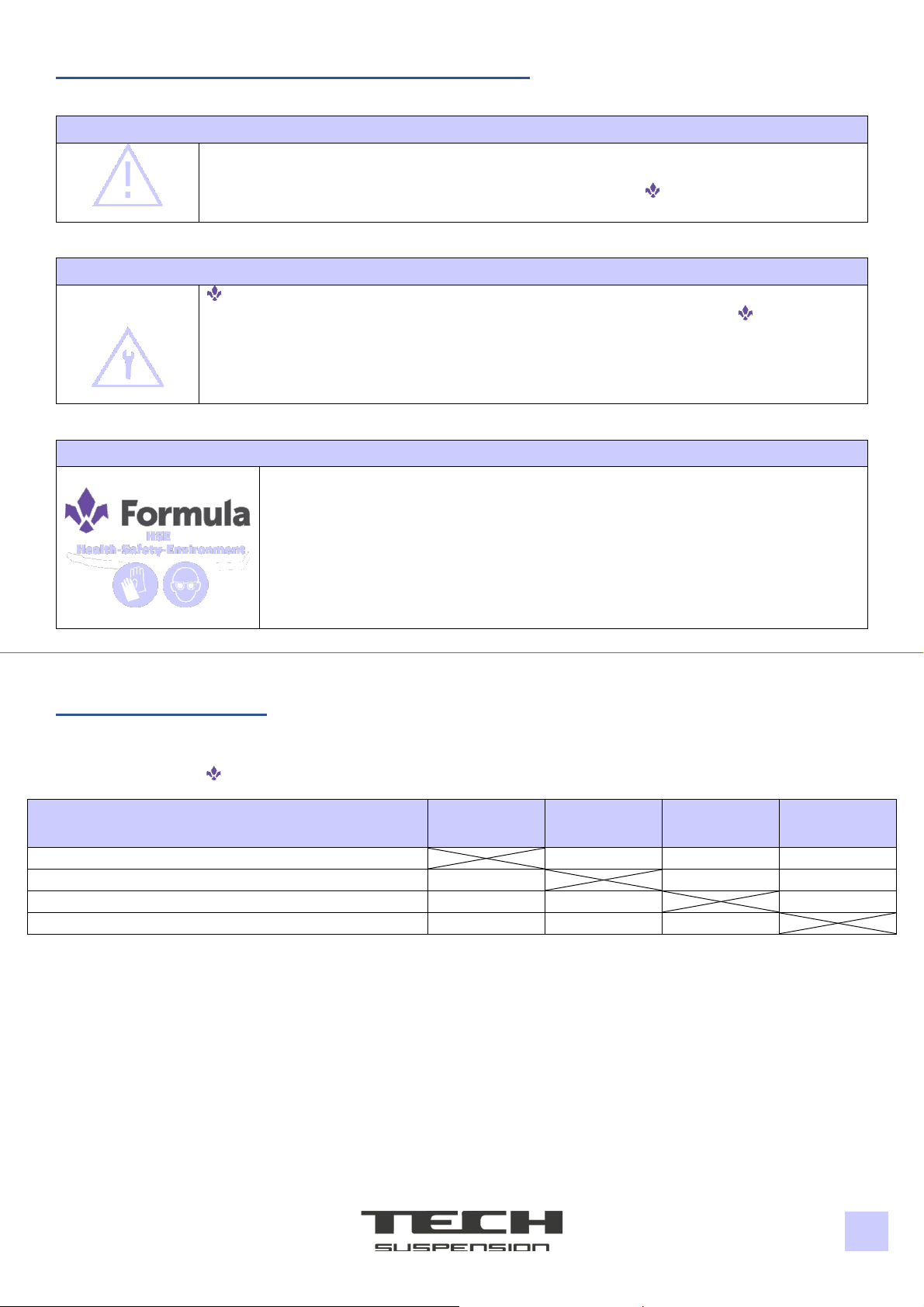The image size is (924, 1307).
Task: Click the wide lavender table header cell
Action: coord(227,823)
